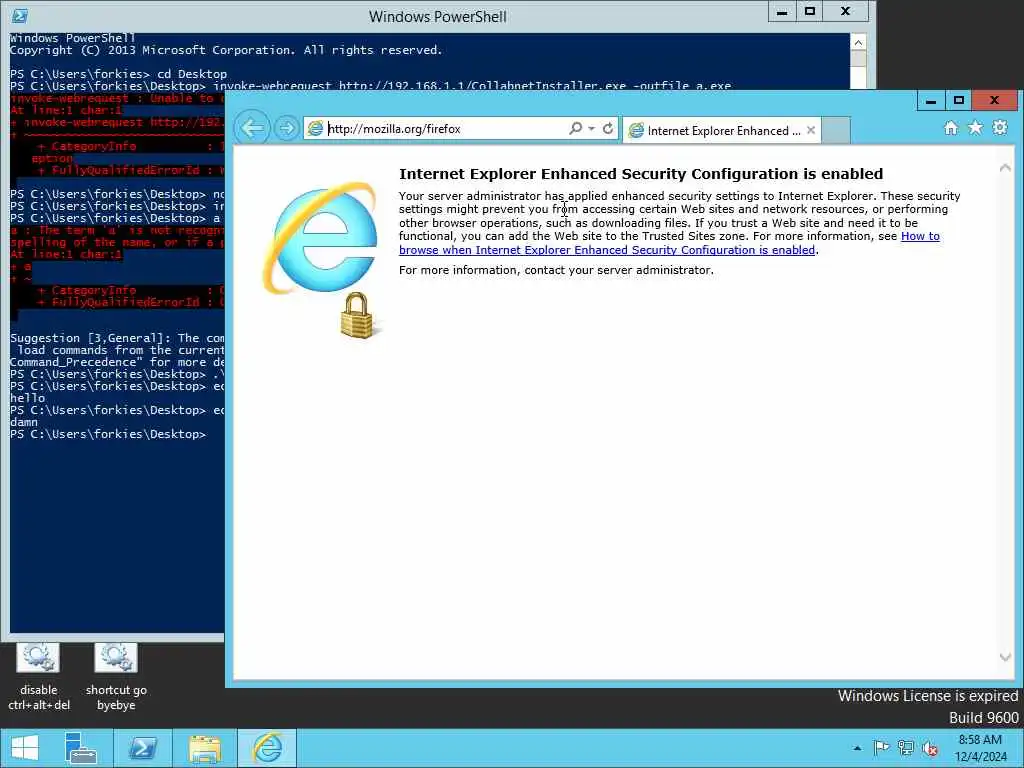Click the PowerShell prompt line at bottom
1024x768 pixels.
point(108,434)
